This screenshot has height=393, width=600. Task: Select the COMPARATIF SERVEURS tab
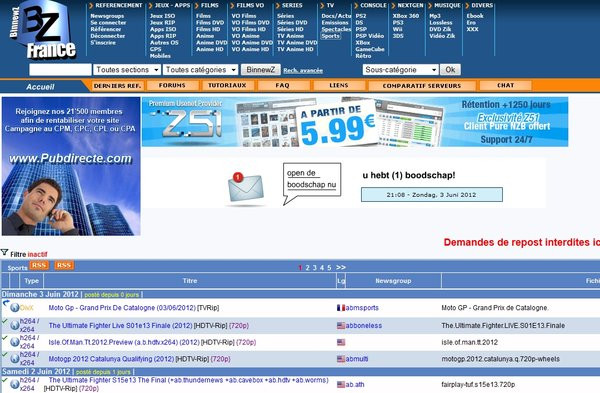tap(422, 86)
